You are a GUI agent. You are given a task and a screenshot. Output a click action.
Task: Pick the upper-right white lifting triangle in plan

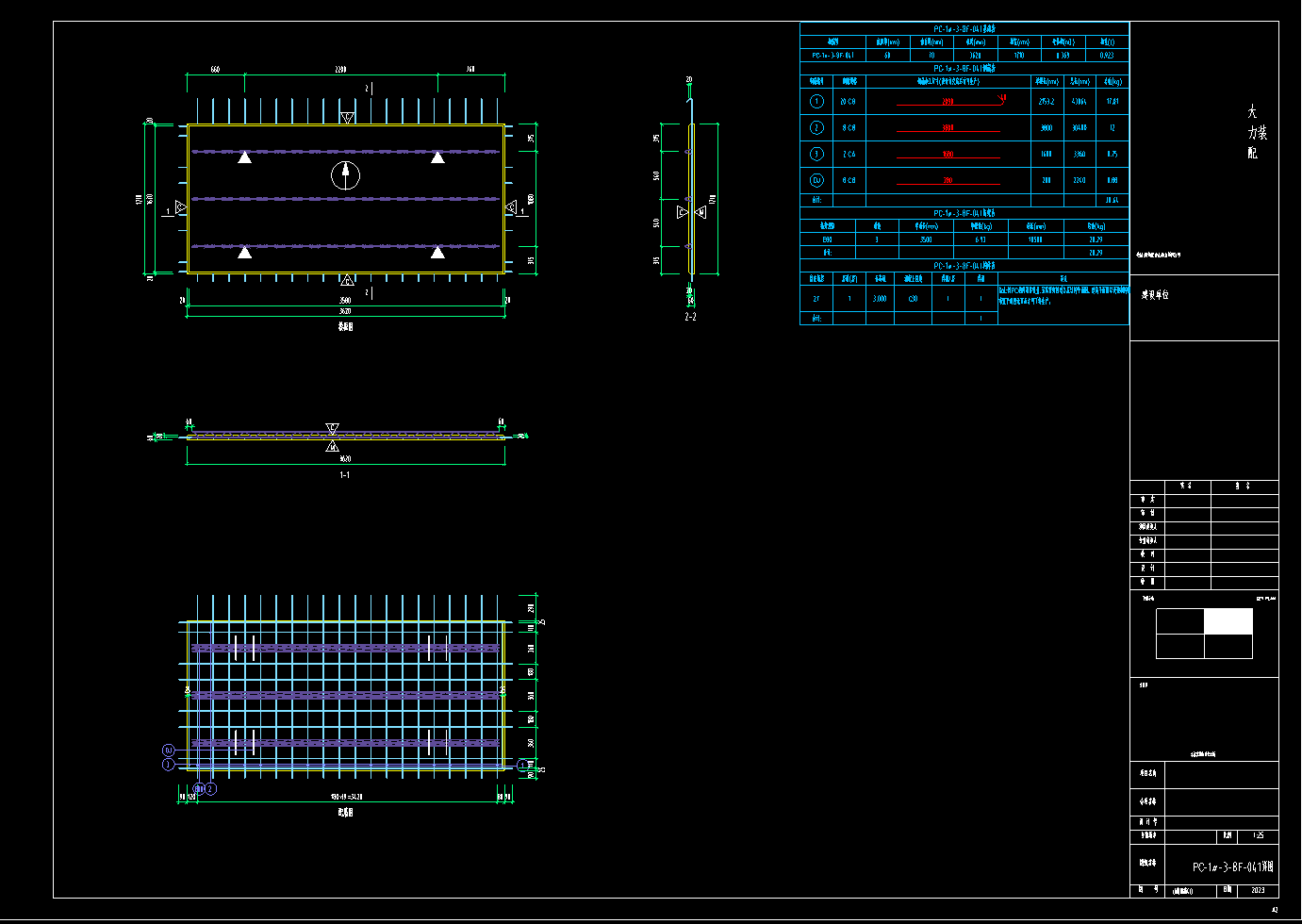click(437, 157)
